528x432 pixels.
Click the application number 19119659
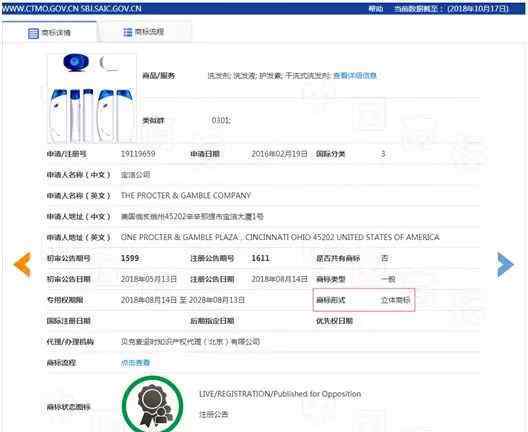[x=138, y=154]
